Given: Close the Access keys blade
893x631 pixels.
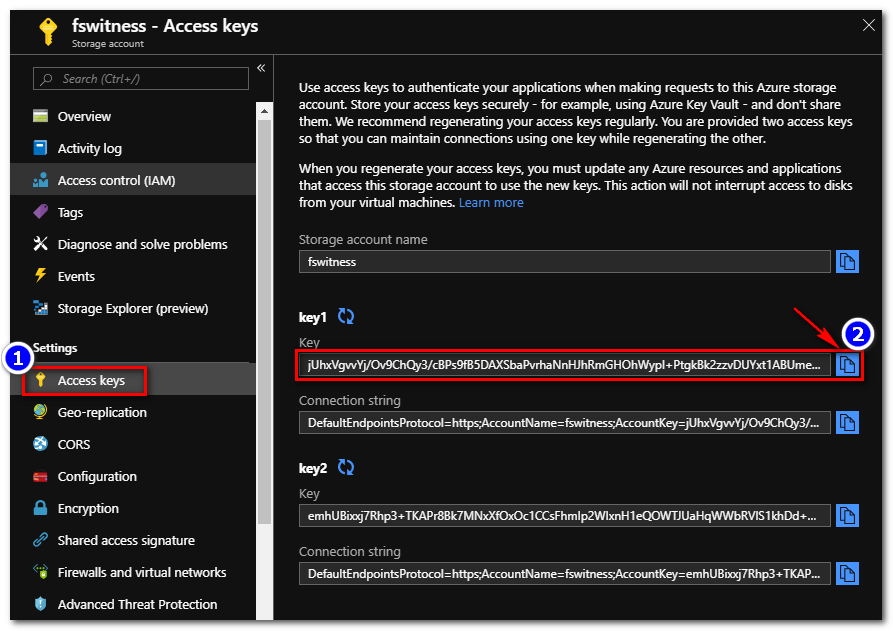Looking at the screenshot, I should click(869, 25).
